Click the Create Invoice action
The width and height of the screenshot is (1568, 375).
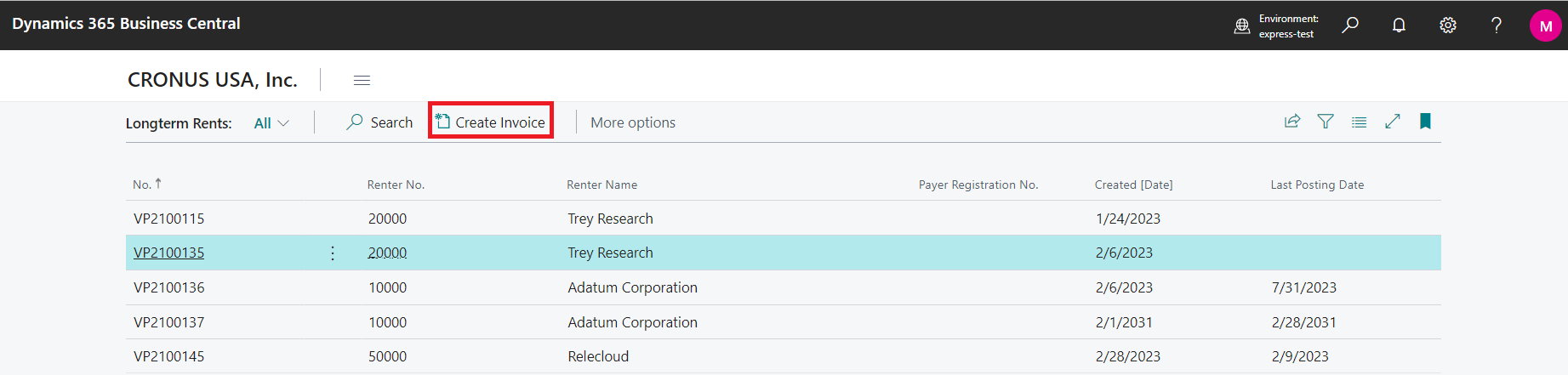point(491,122)
